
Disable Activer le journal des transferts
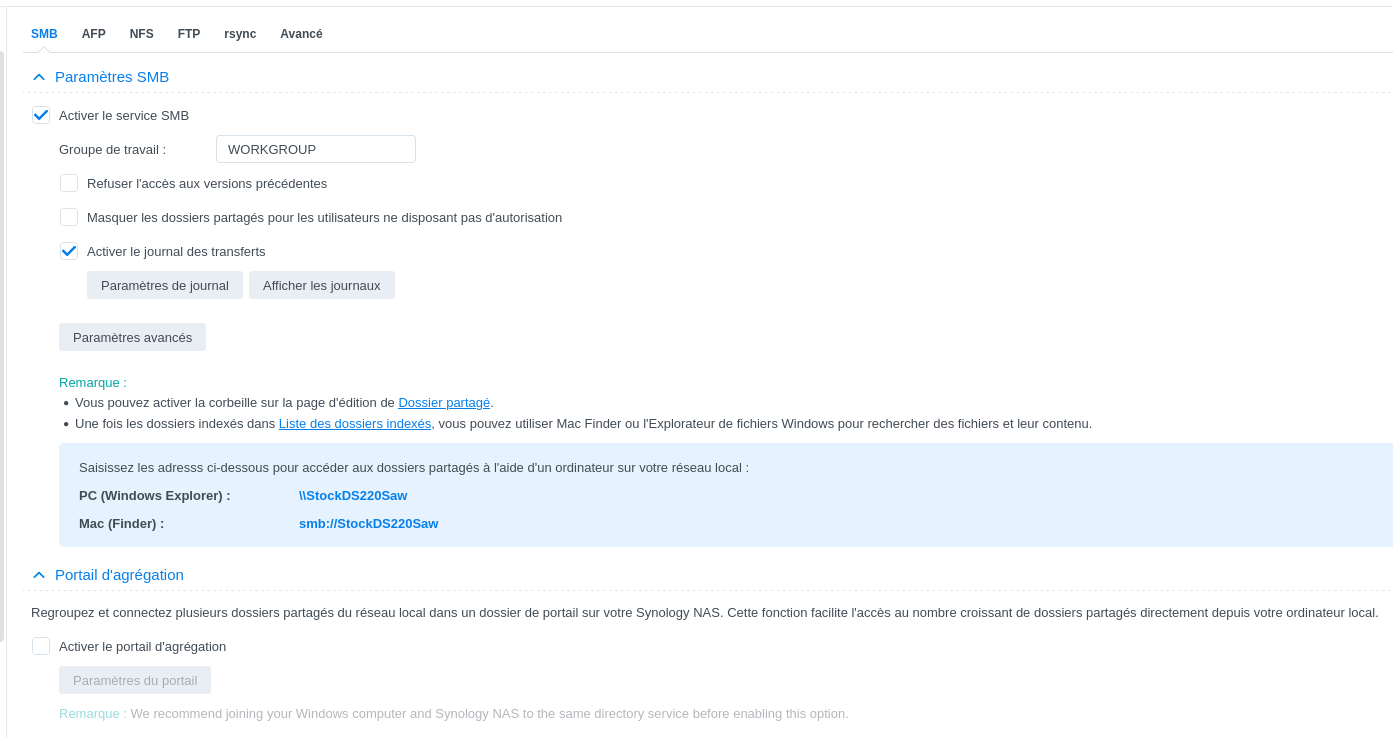[69, 251]
